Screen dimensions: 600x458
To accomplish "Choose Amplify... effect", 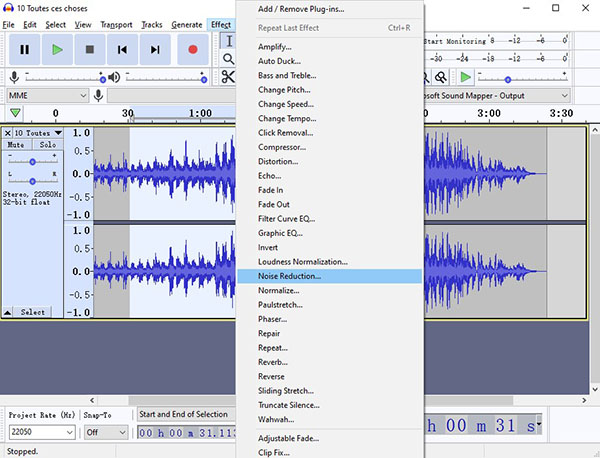I will point(329,47).
